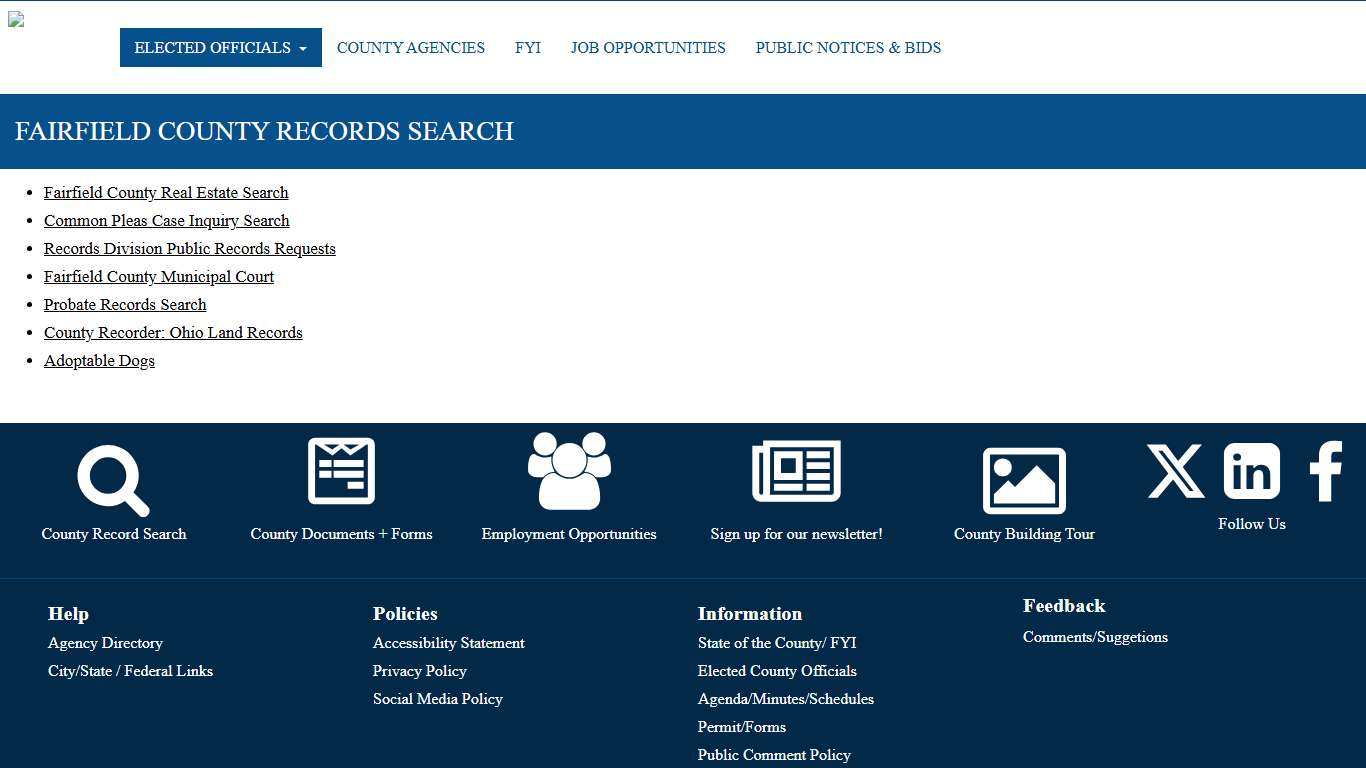Image resolution: width=1366 pixels, height=768 pixels.
Task: Select County Agencies in the navigation
Action: 410,47
